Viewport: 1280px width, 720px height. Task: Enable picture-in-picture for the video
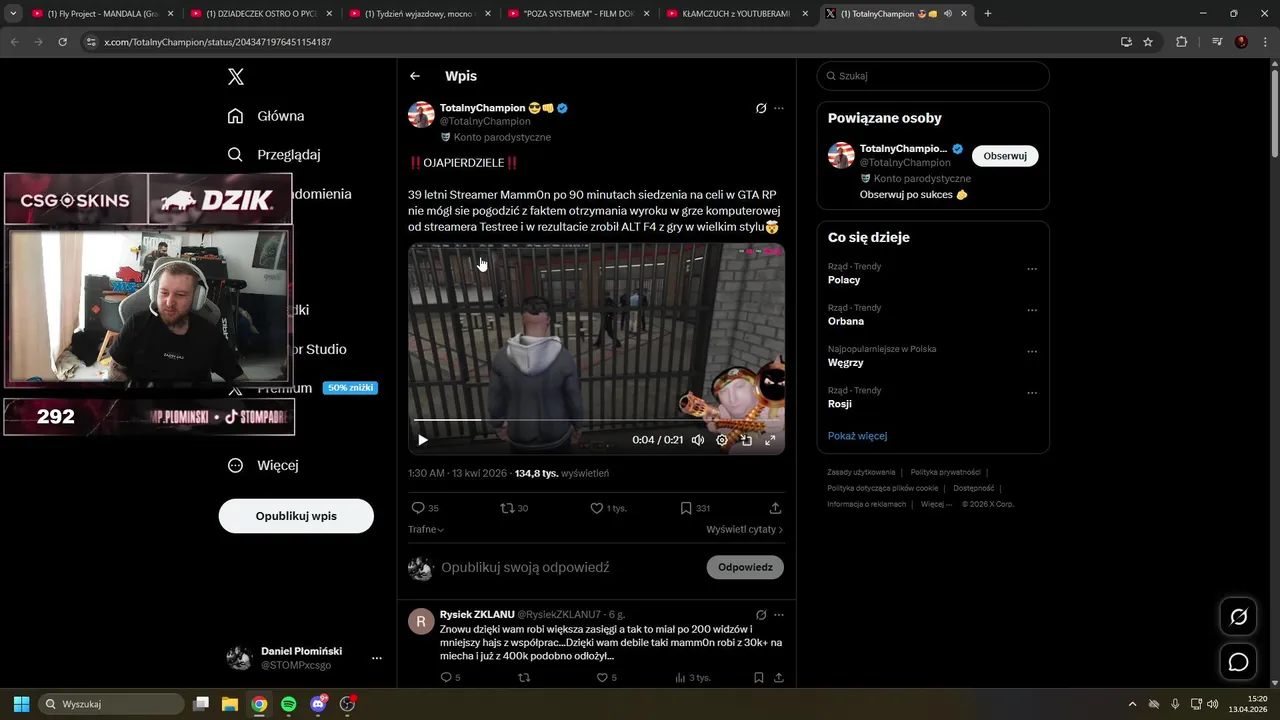[746, 440]
